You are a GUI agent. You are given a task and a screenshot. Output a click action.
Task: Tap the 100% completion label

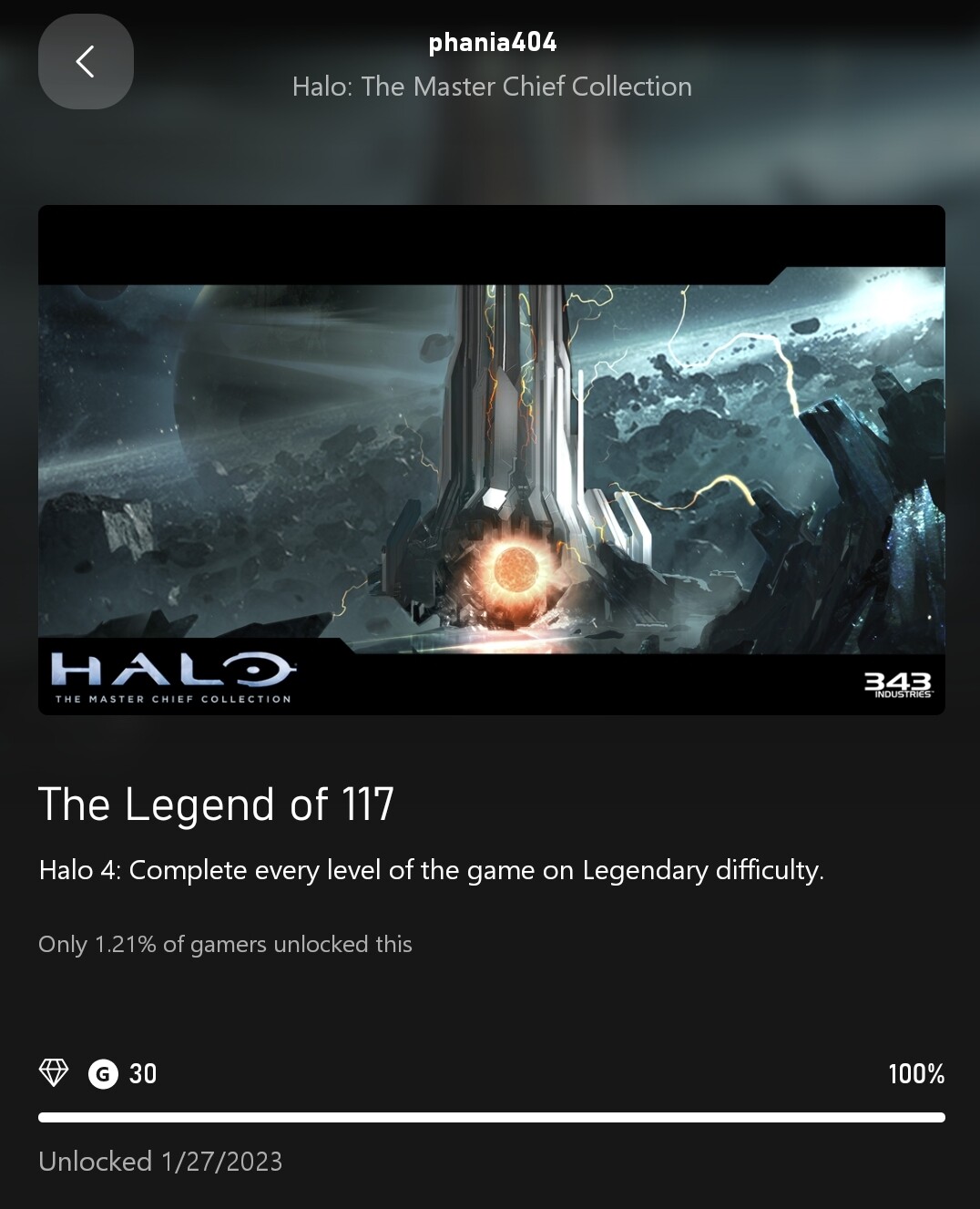(916, 1074)
